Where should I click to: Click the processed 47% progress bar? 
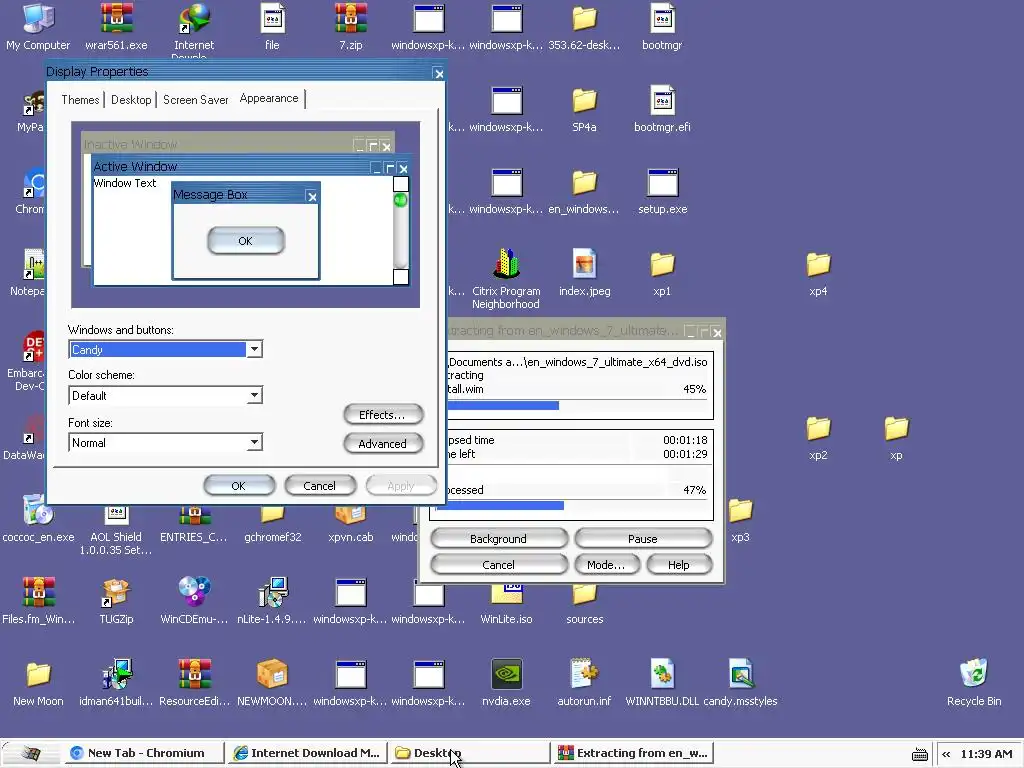click(571, 505)
